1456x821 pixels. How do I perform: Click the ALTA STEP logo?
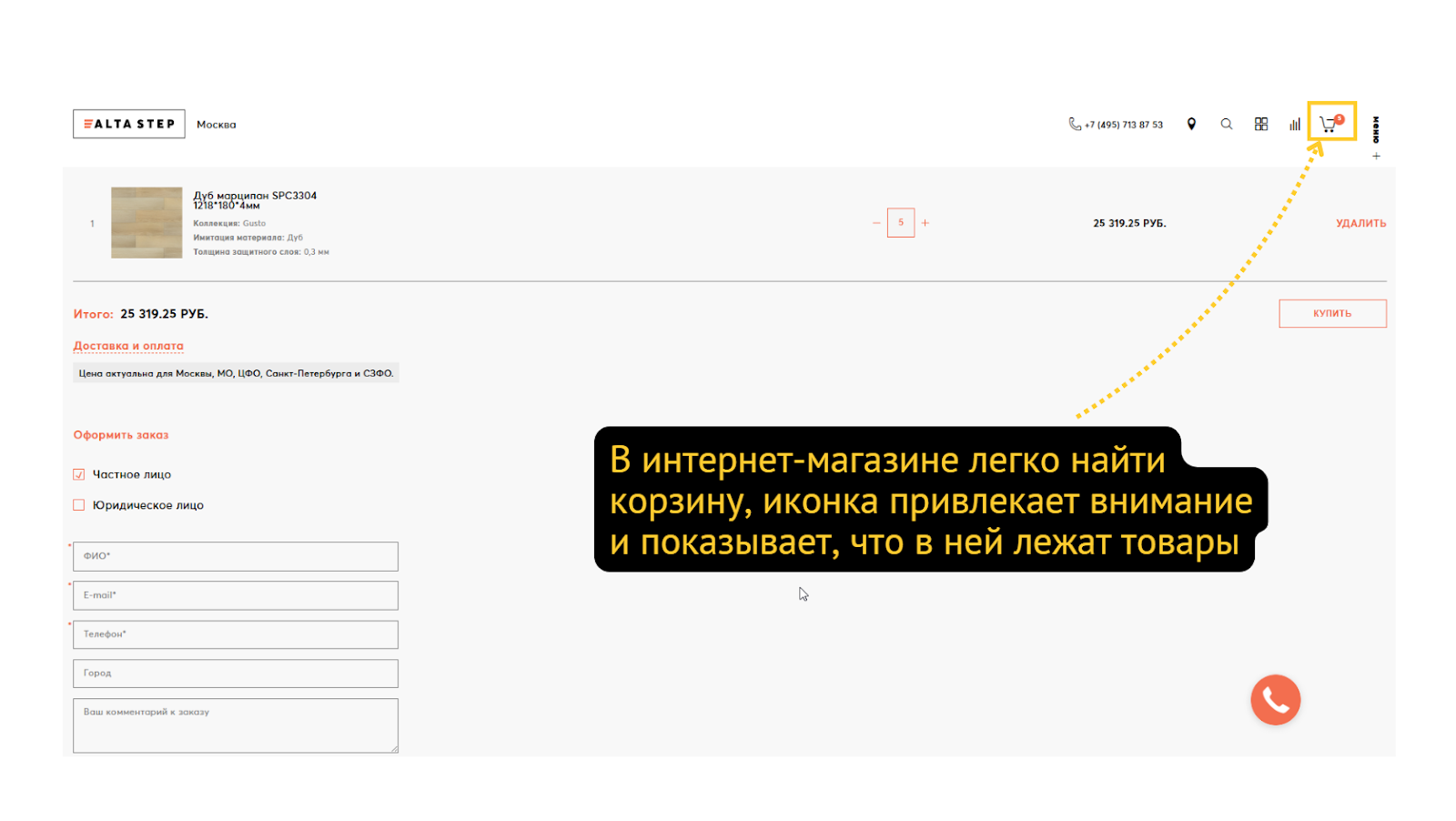point(129,124)
